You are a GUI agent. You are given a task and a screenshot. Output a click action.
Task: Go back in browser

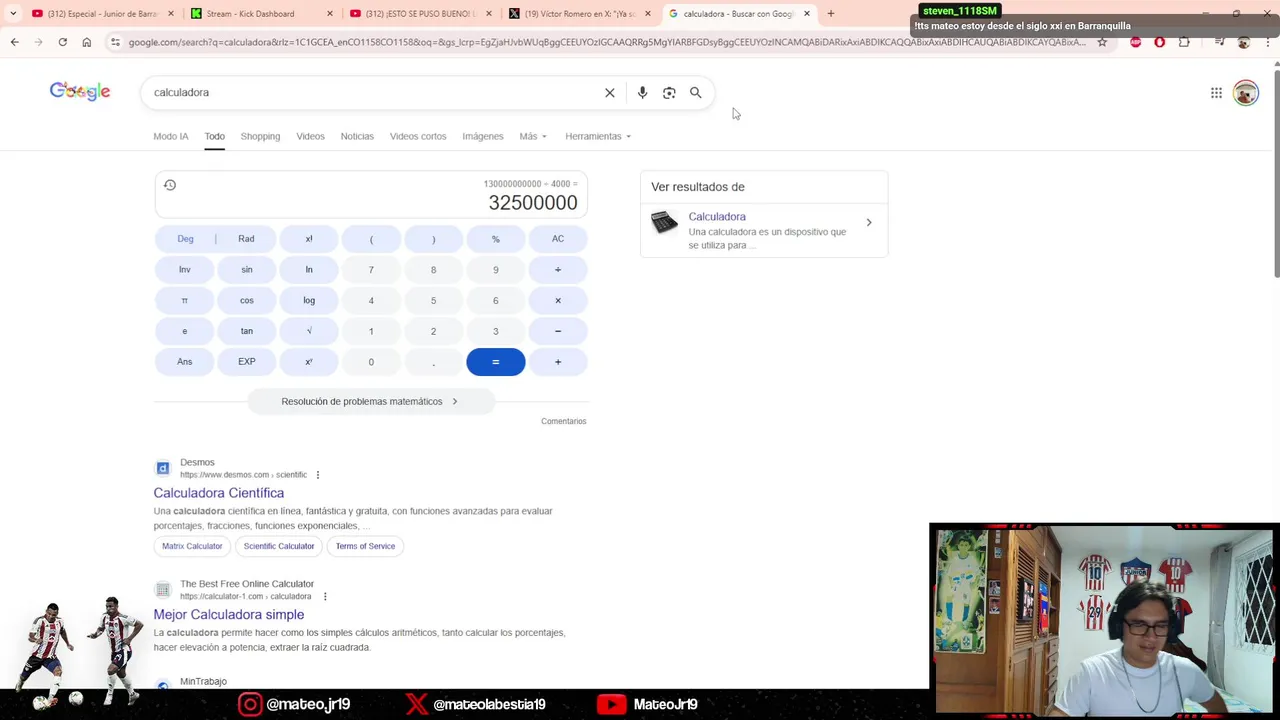click(x=14, y=42)
